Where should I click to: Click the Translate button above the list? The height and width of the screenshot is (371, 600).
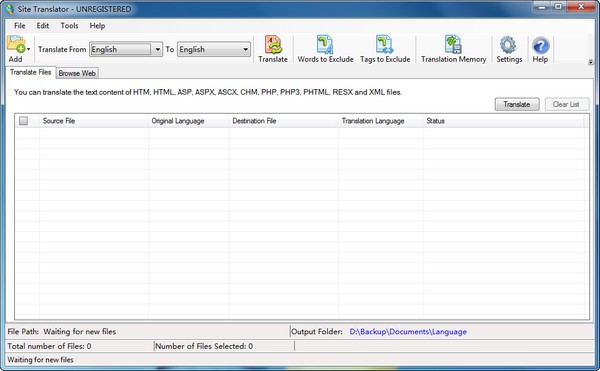point(517,104)
